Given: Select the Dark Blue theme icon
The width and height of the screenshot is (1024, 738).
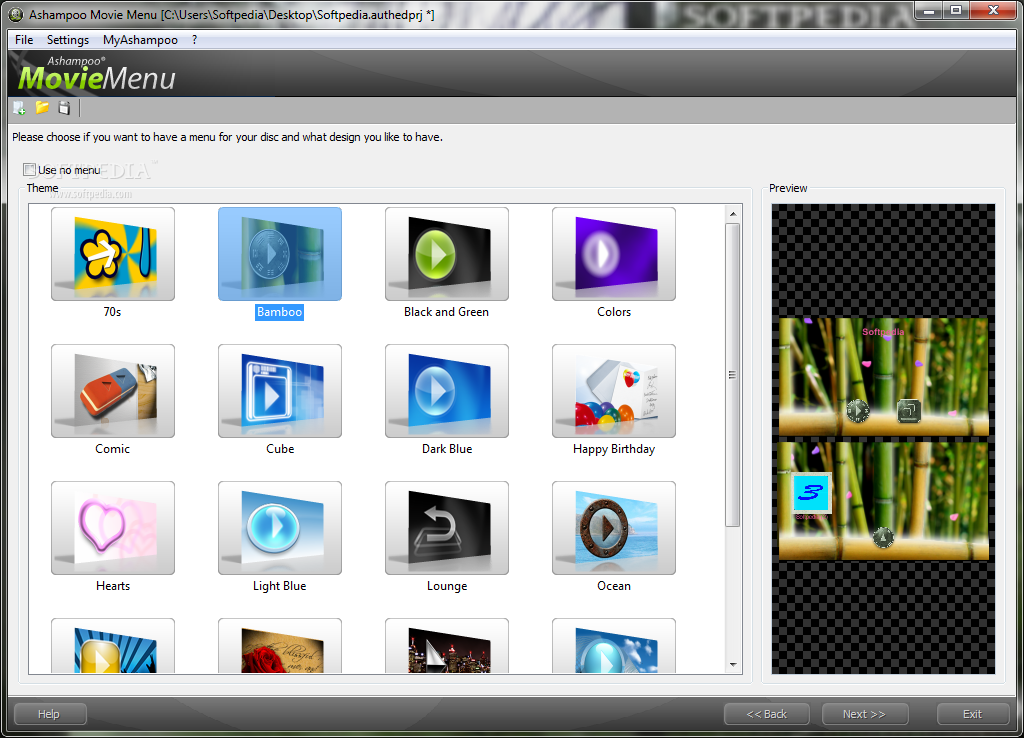Looking at the screenshot, I should (x=447, y=391).
